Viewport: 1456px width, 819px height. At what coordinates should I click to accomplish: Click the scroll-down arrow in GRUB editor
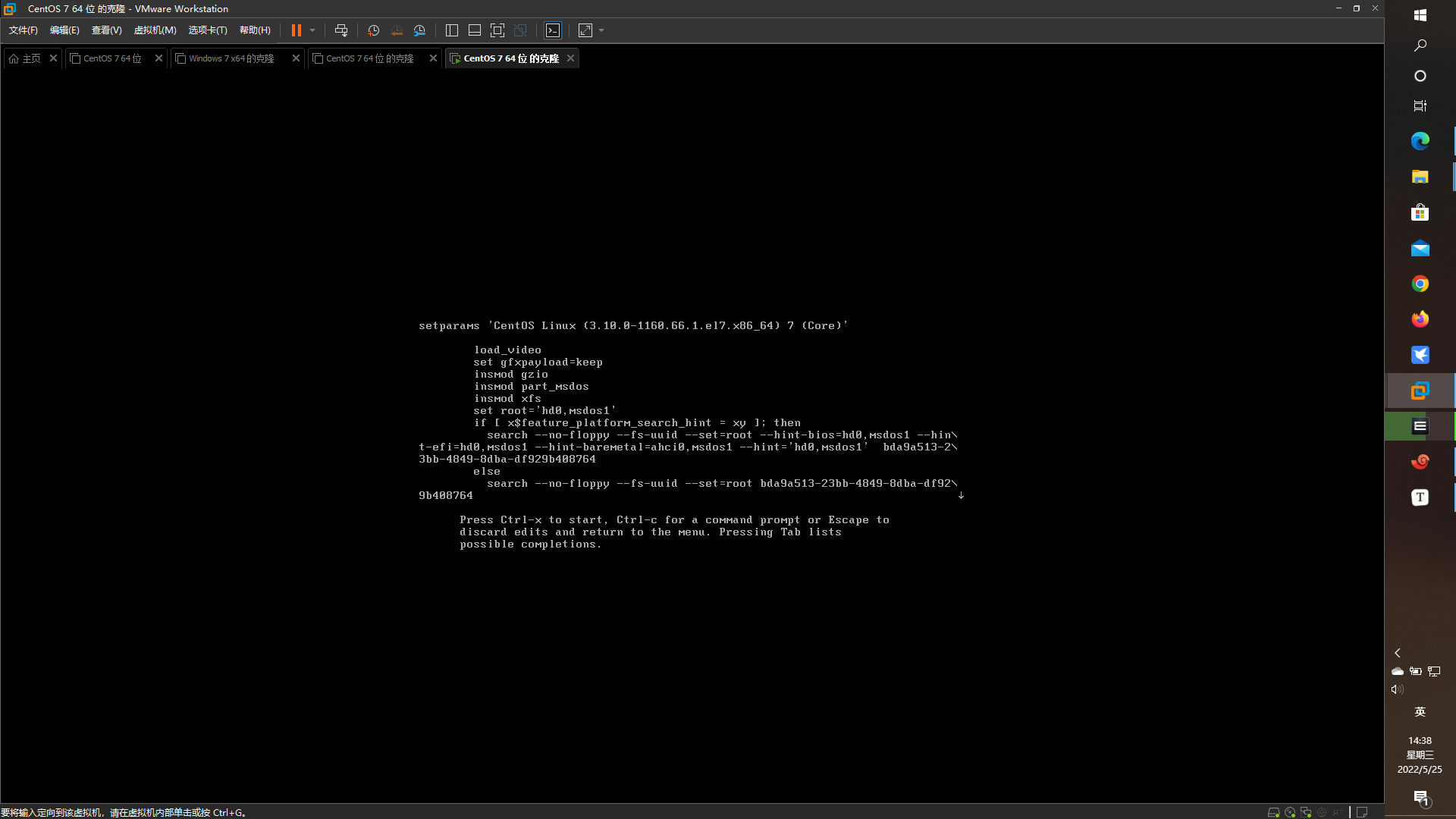961,495
